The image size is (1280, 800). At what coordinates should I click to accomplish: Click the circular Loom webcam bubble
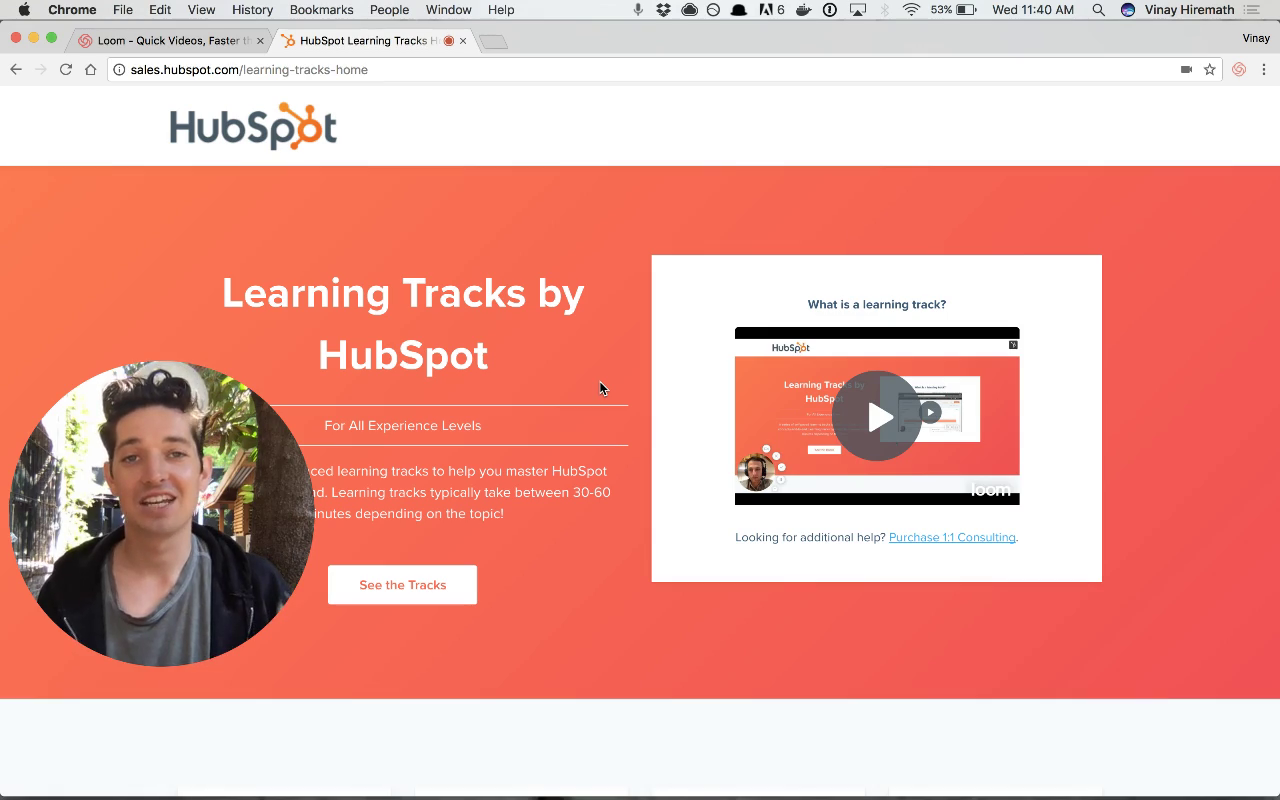point(162,514)
